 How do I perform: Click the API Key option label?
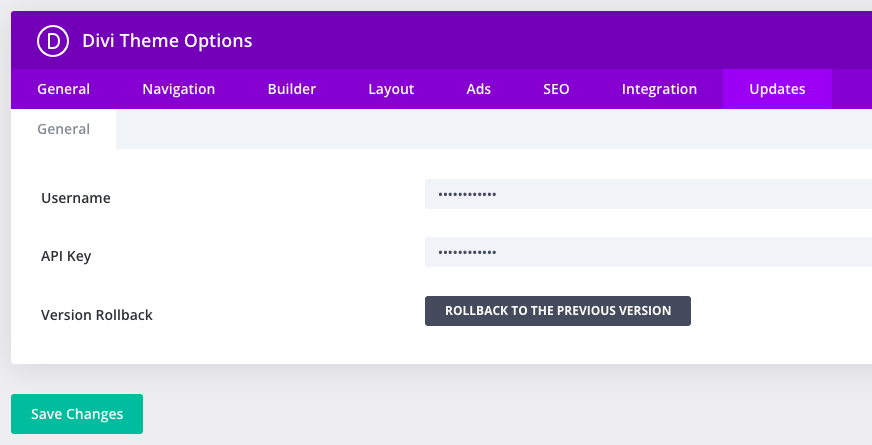pos(66,256)
